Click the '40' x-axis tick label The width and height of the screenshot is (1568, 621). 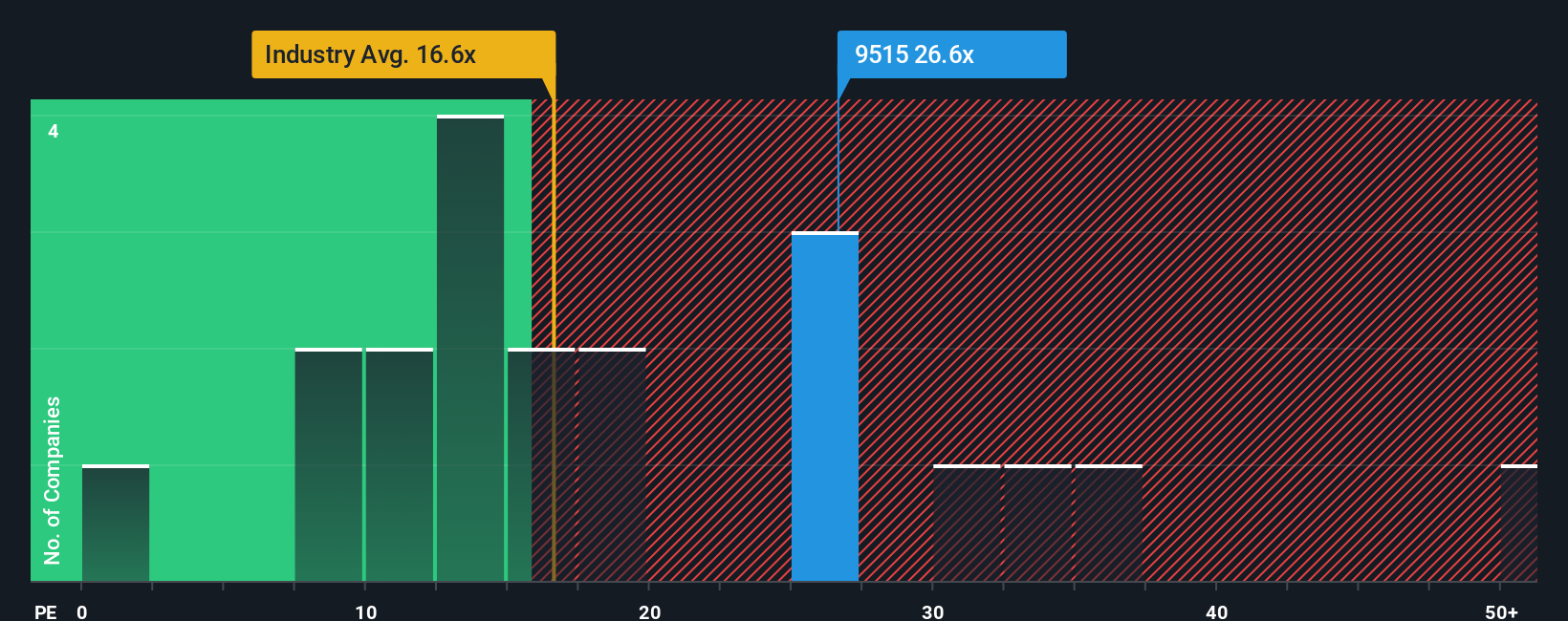click(x=1216, y=611)
